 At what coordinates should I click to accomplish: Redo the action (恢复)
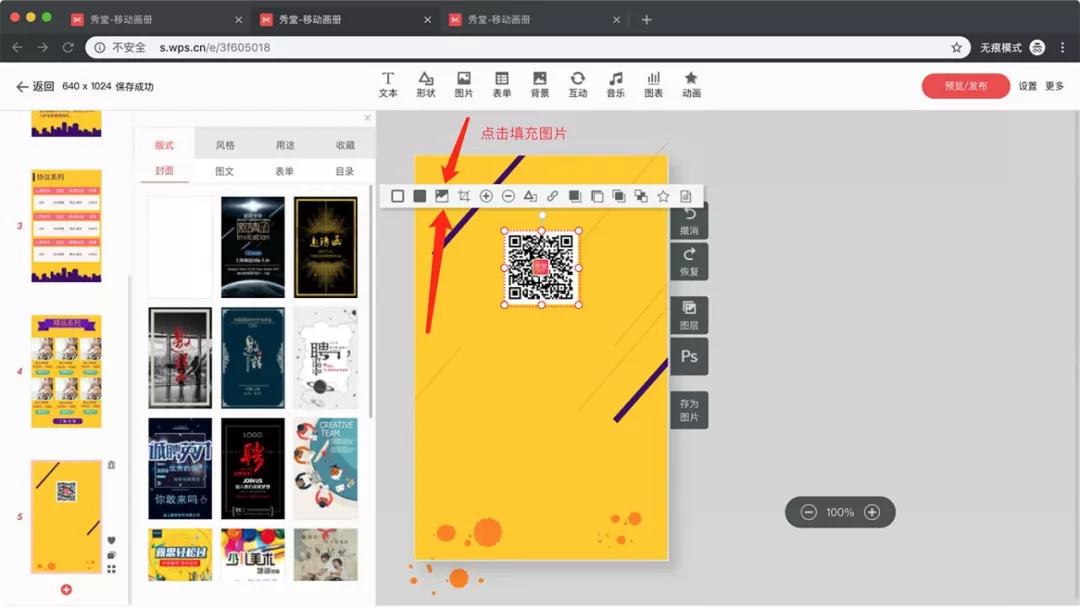point(689,262)
